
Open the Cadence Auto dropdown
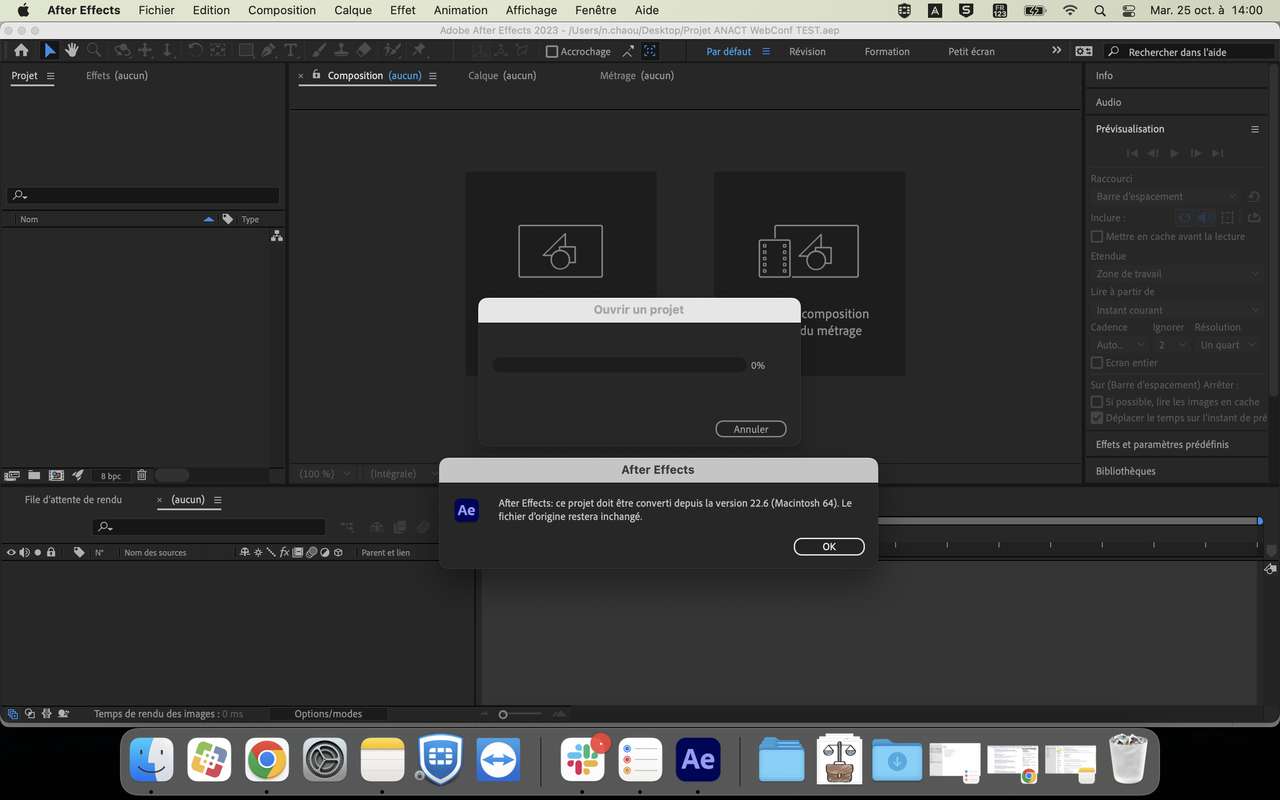pos(1119,345)
